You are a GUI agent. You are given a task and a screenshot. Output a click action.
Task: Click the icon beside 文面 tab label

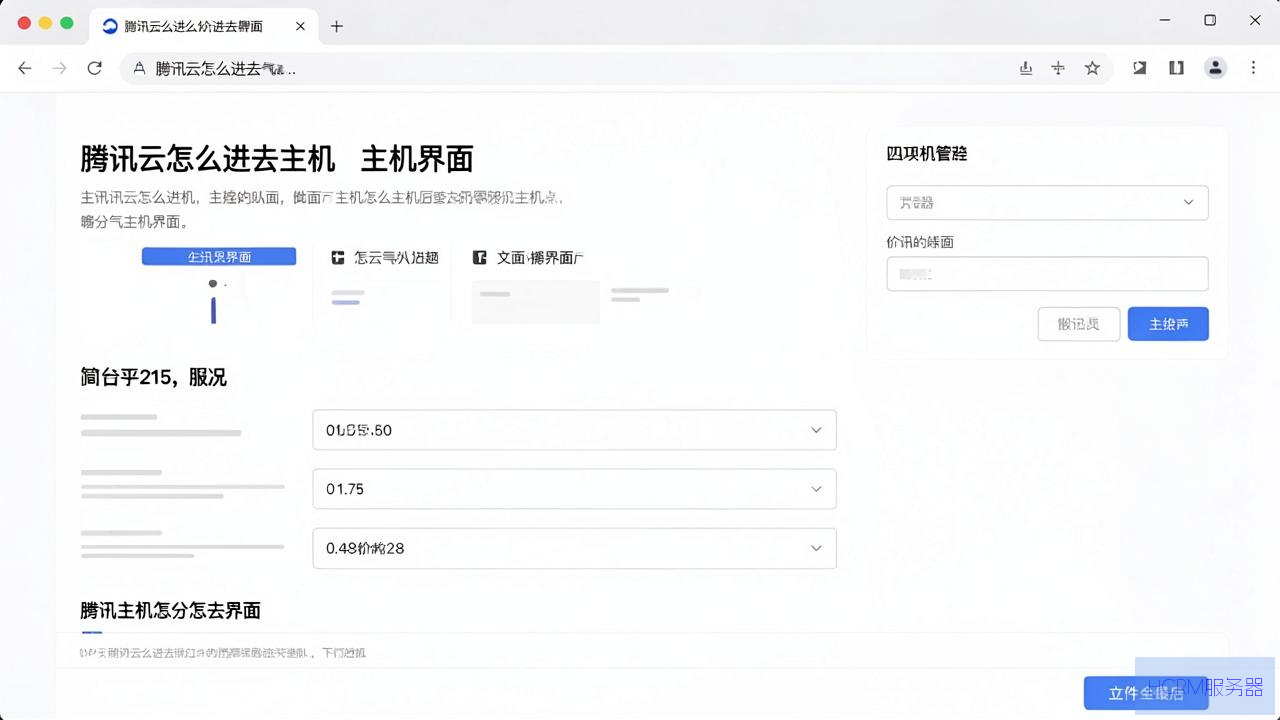point(480,257)
